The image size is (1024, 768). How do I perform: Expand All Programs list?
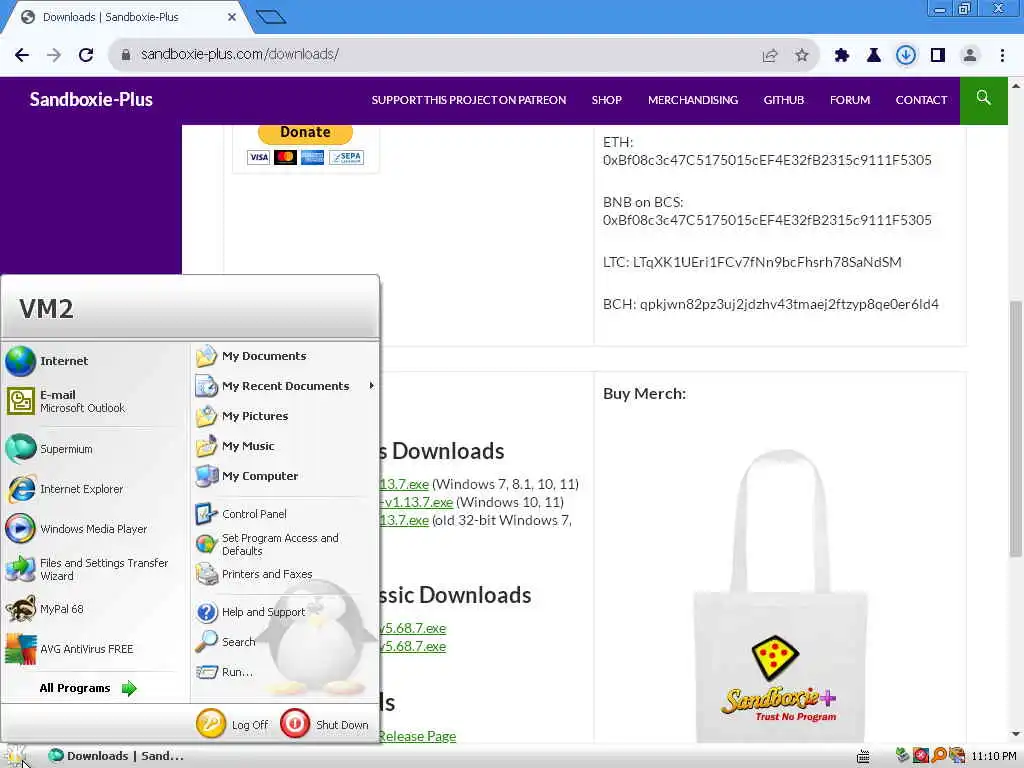(x=88, y=688)
